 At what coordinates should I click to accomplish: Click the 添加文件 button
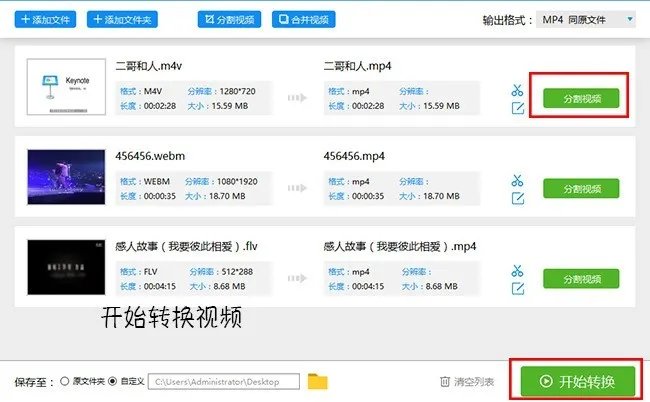[x=45, y=19]
